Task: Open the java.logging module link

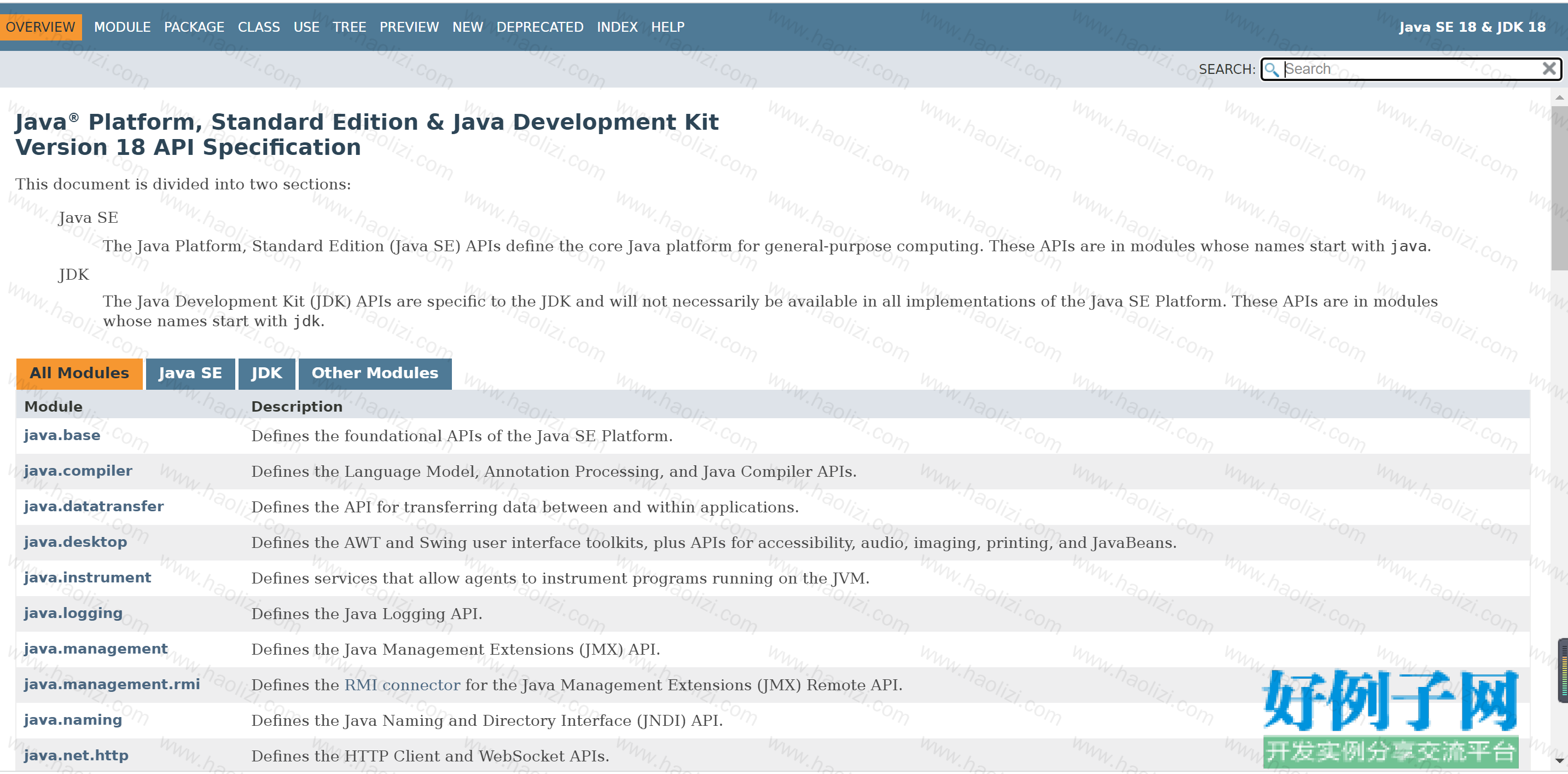Action: [73, 613]
